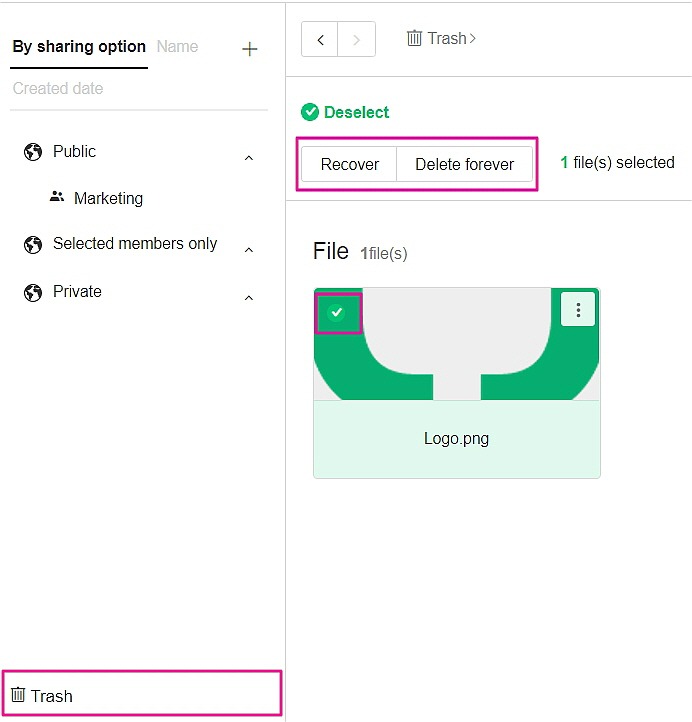Click the globe icon beside Selected members only
This screenshot has width=692, height=722.
[33, 244]
